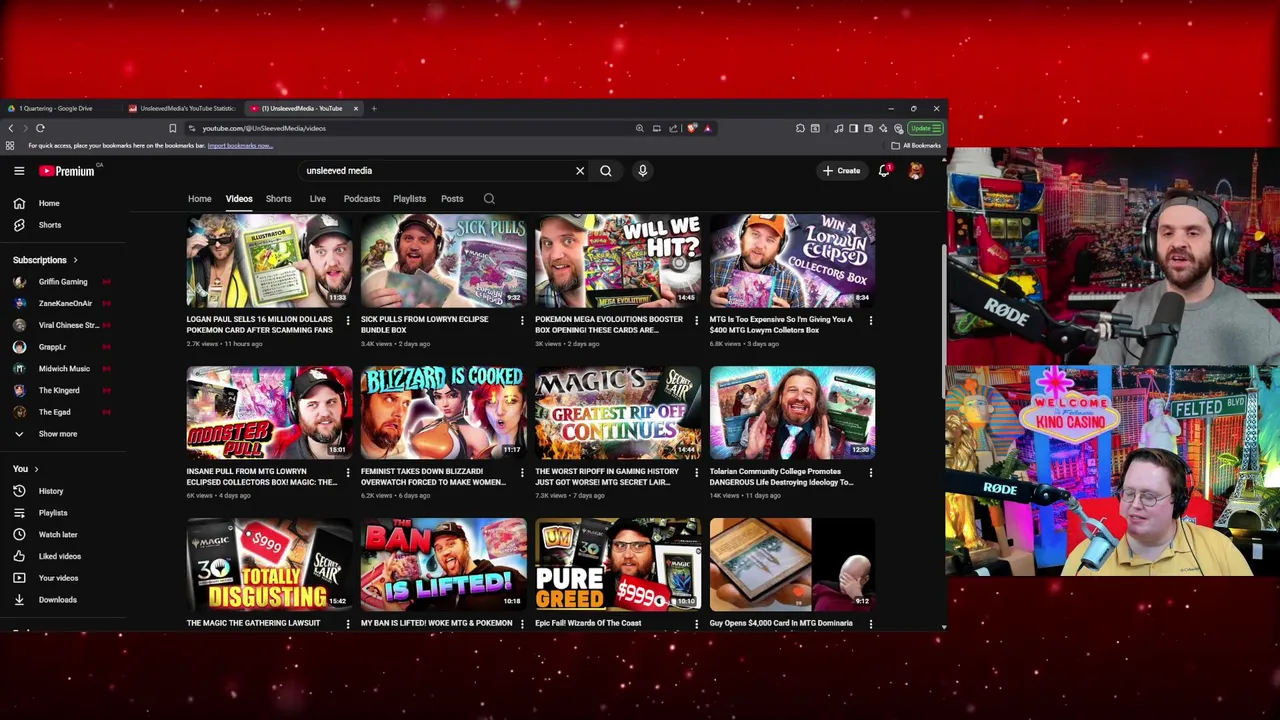Expand the Subscriptions section chevron
The width and height of the screenshot is (1280, 720).
pyautogui.click(x=75, y=260)
